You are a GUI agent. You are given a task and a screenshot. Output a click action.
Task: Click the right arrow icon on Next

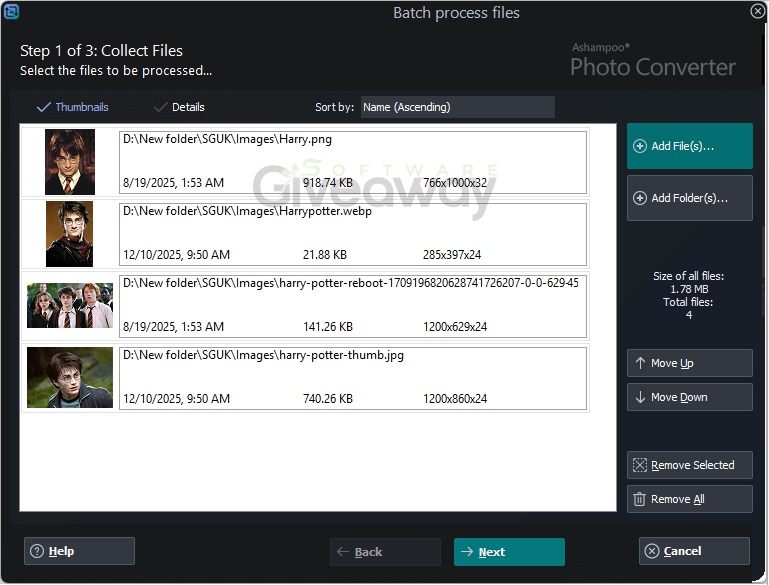466,552
